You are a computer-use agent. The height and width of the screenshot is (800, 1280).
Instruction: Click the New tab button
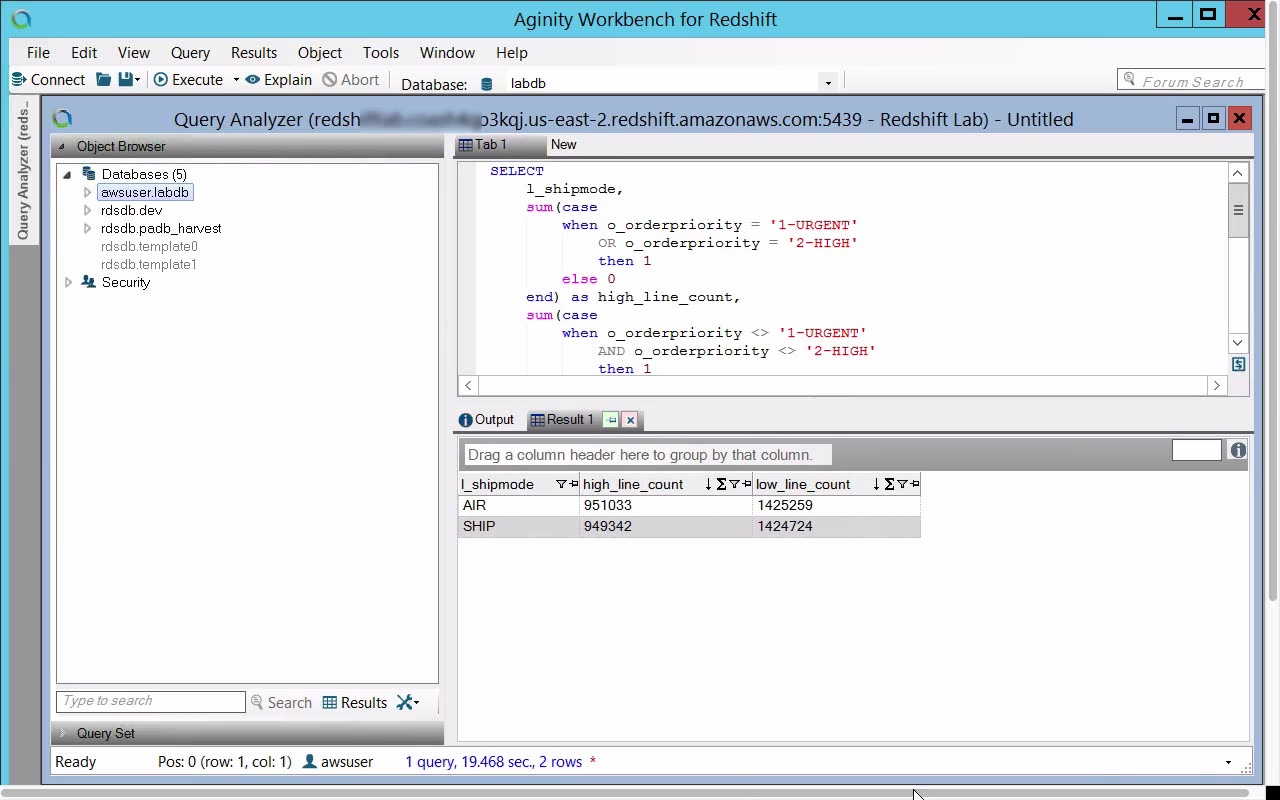click(563, 145)
